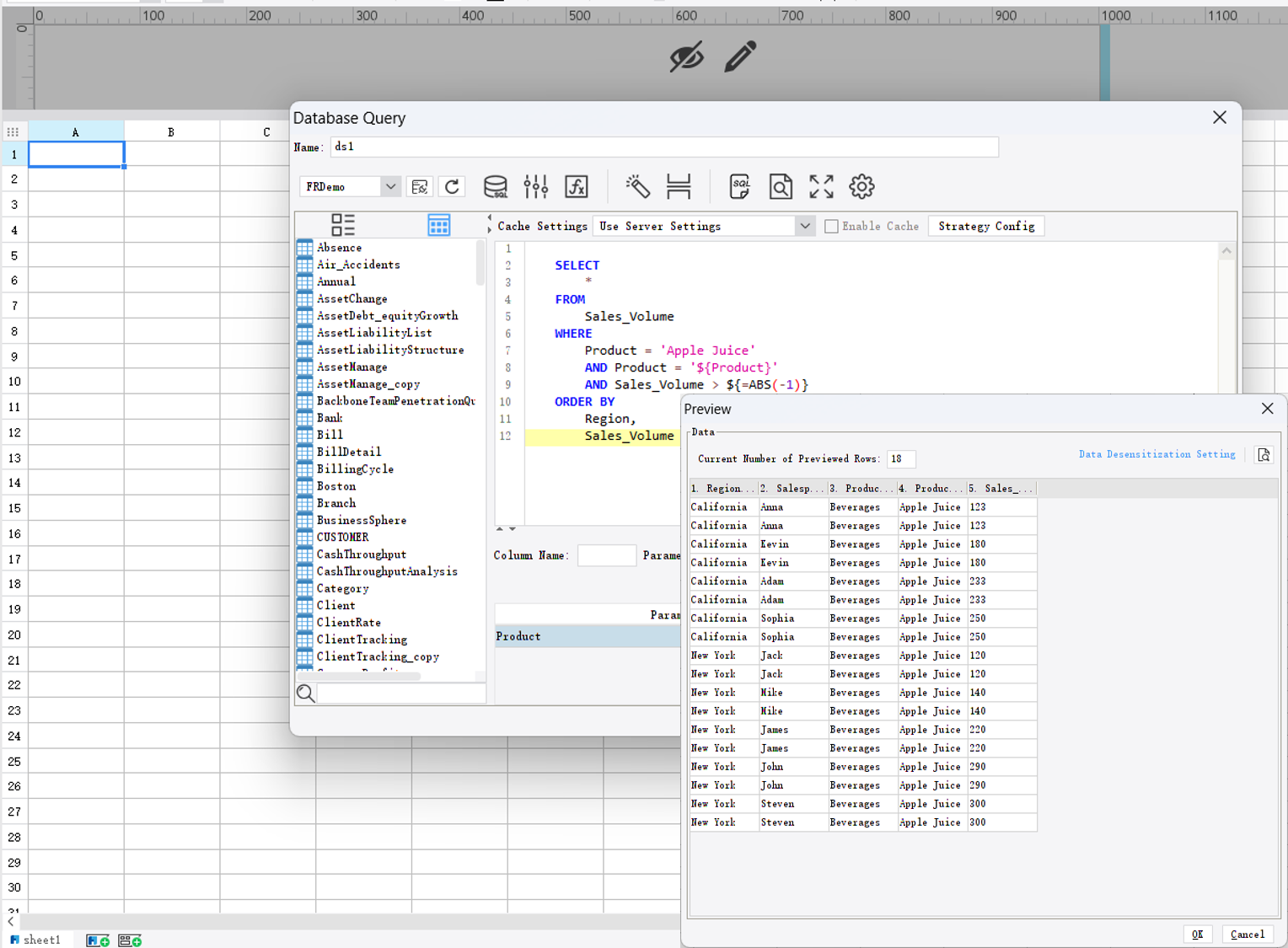Click the SQL editor scroll-up arrow
The image size is (1288, 948).
[x=1226, y=251]
